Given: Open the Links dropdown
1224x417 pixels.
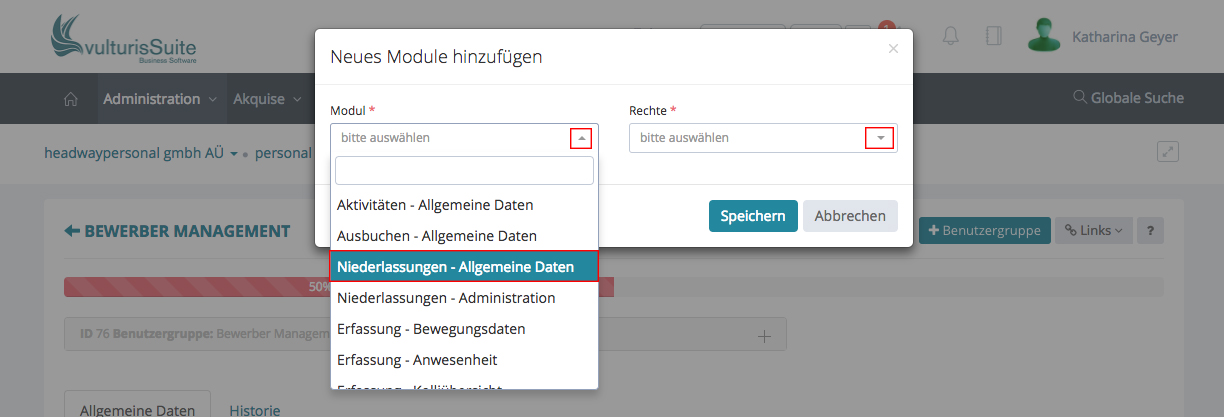Looking at the screenshot, I should coord(1093,231).
